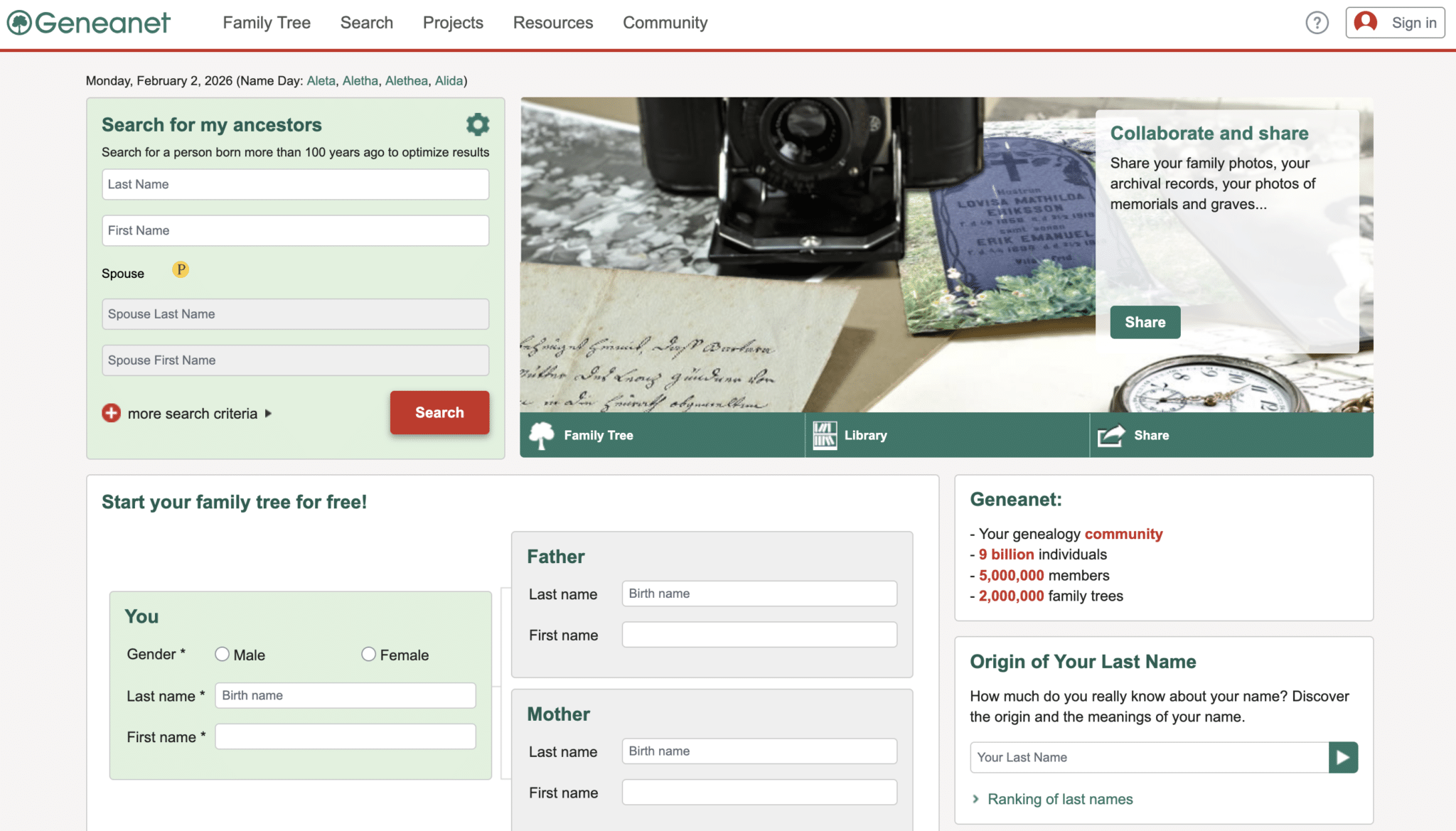Open the Community menu

pyautogui.click(x=665, y=23)
